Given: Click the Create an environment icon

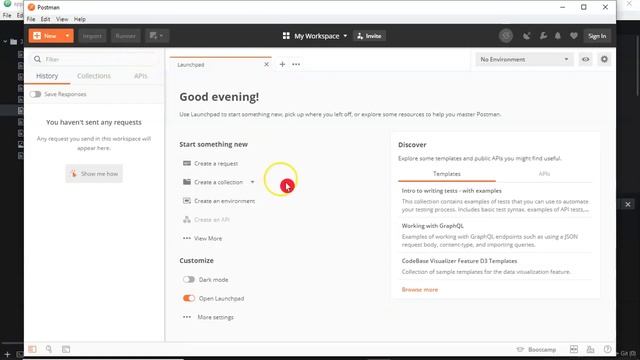Looking at the screenshot, I should coord(187,201).
